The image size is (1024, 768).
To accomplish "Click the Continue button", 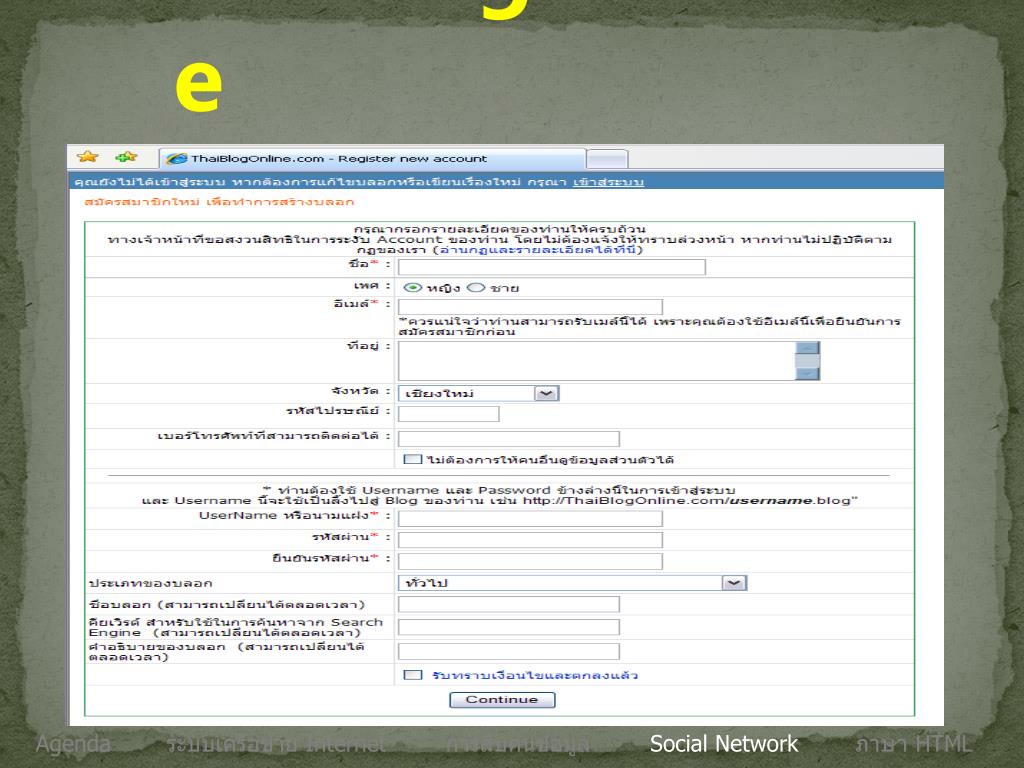I will click(502, 699).
